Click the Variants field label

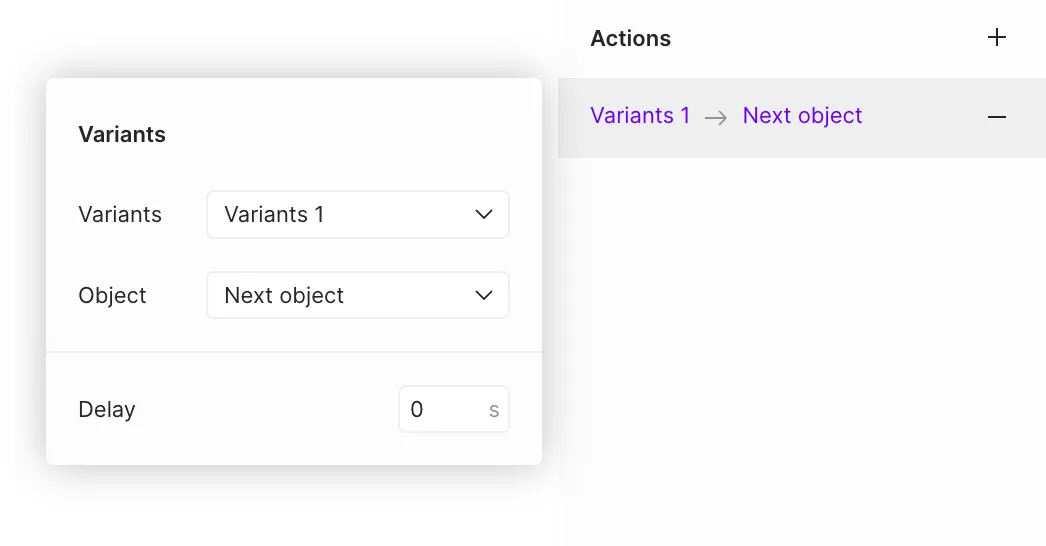point(120,215)
